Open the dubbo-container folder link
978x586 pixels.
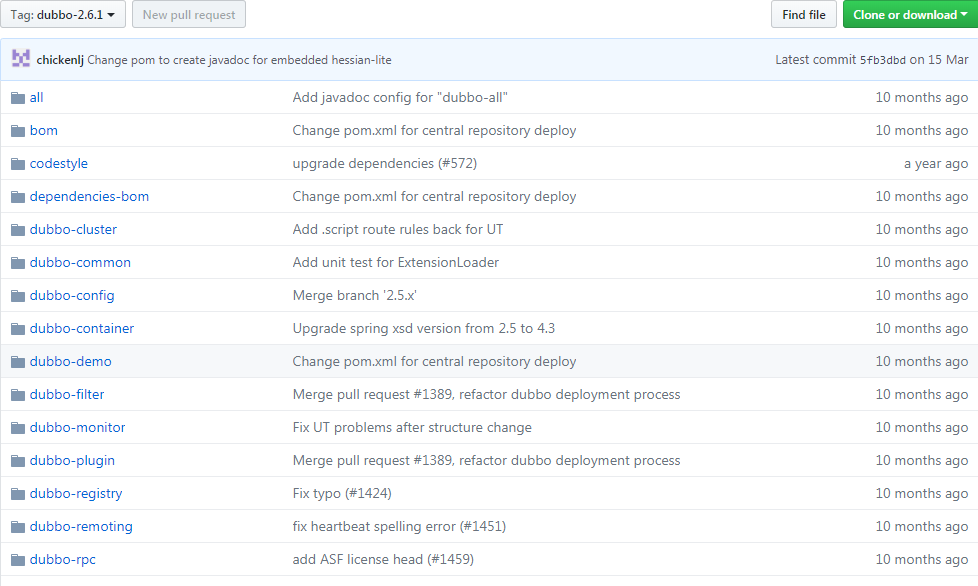[82, 329]
